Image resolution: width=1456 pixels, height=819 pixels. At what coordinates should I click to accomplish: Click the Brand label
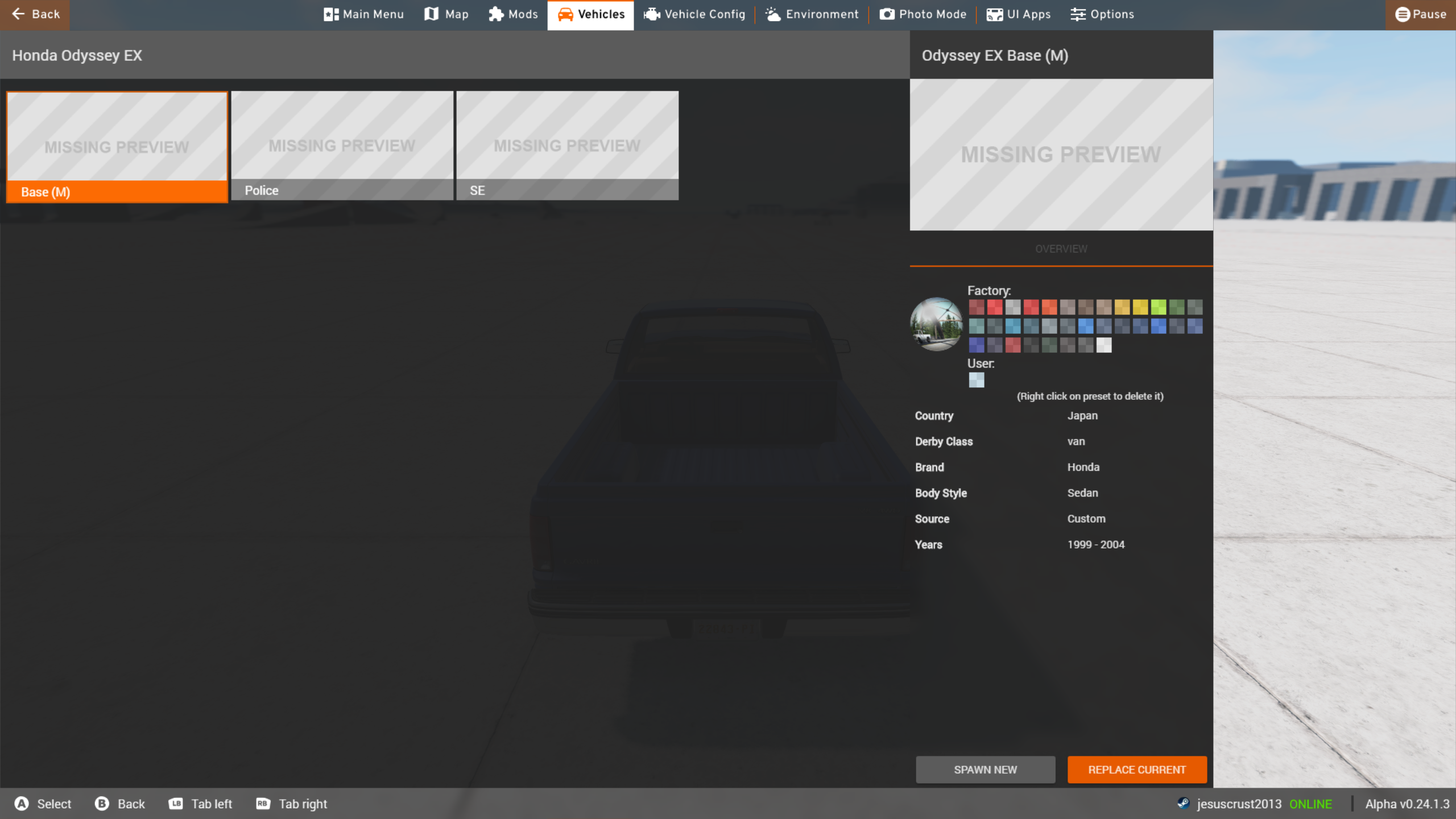point(929,467)
